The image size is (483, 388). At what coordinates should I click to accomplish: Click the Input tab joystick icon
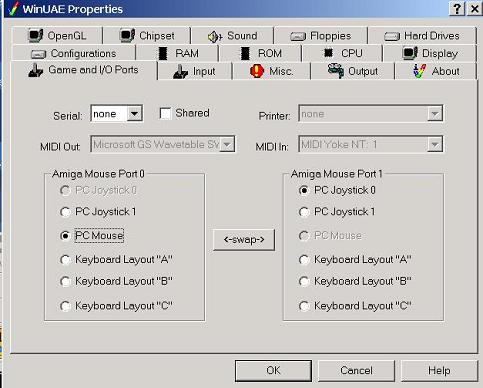coord(180,72)
